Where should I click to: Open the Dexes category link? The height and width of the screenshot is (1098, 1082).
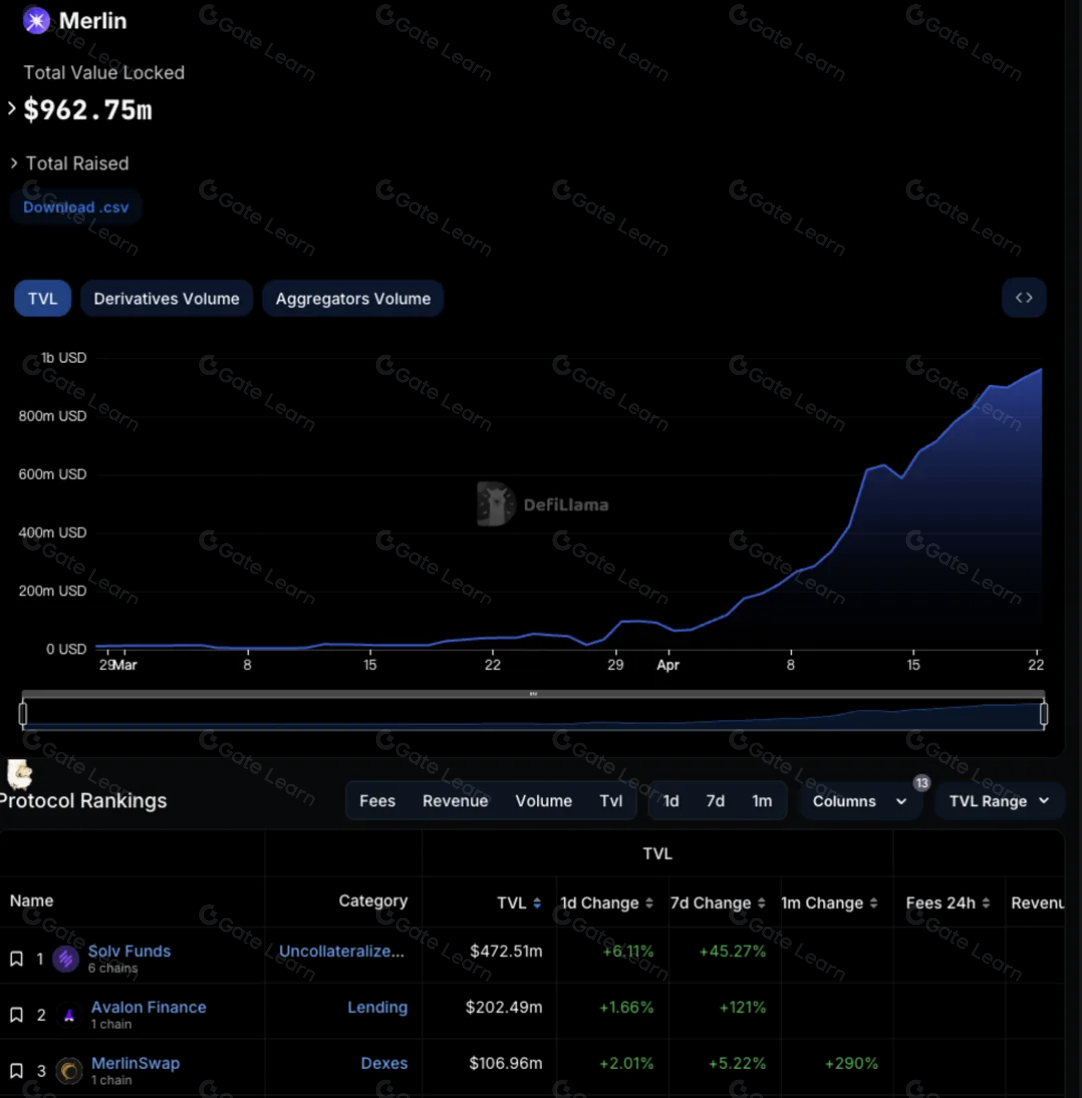(x=384, y=1063)
